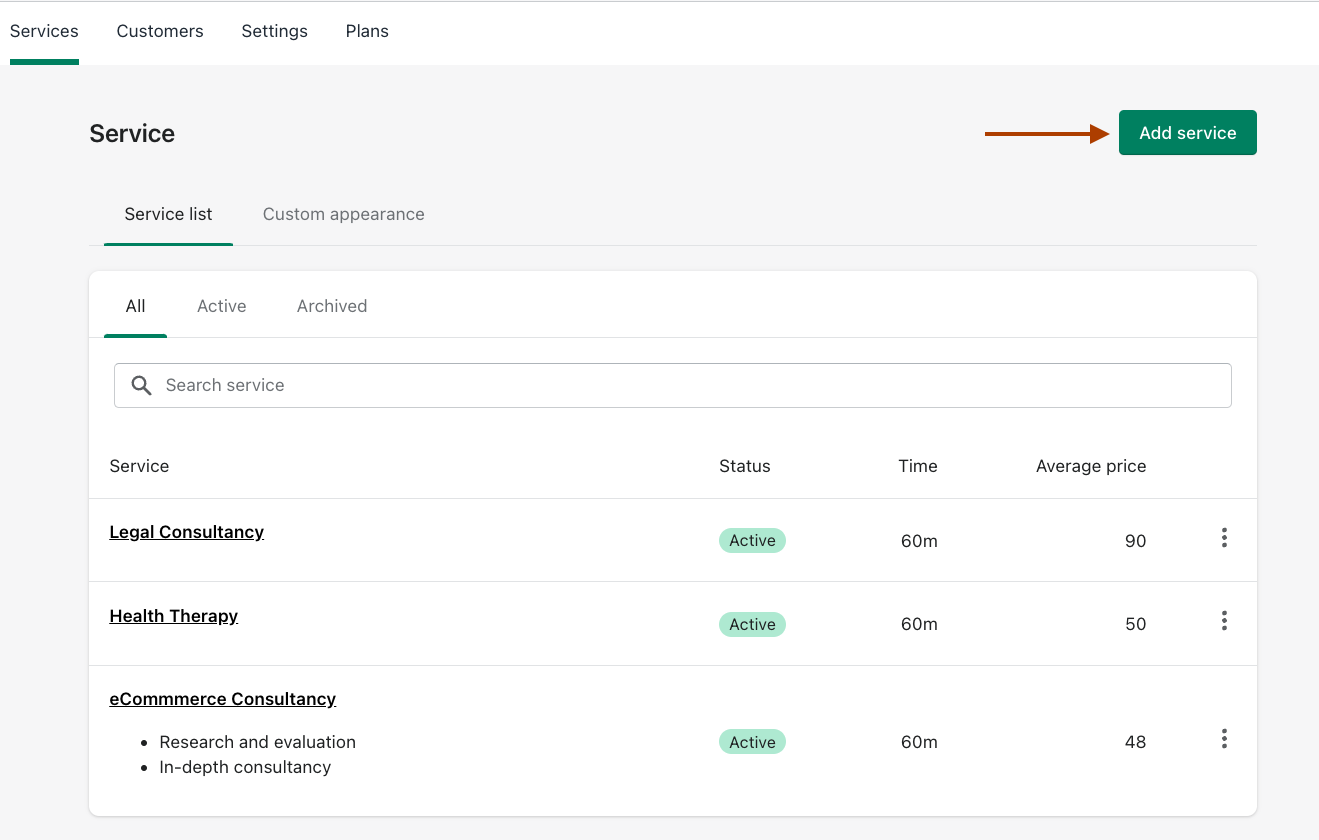Click the search magnifier icon
1319x840 pixels.
(142, 386)
